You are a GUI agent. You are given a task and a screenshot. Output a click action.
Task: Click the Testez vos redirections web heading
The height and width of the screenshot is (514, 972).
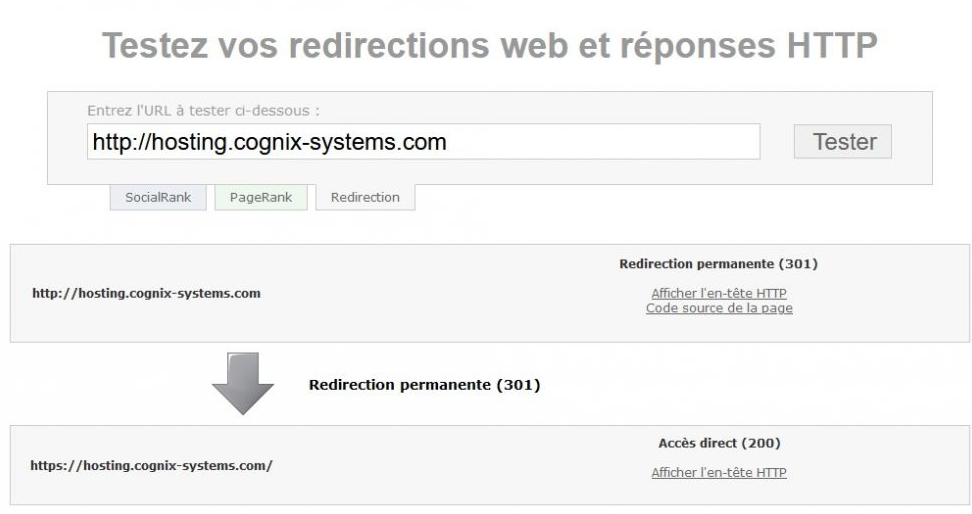(x=490, y=45)
